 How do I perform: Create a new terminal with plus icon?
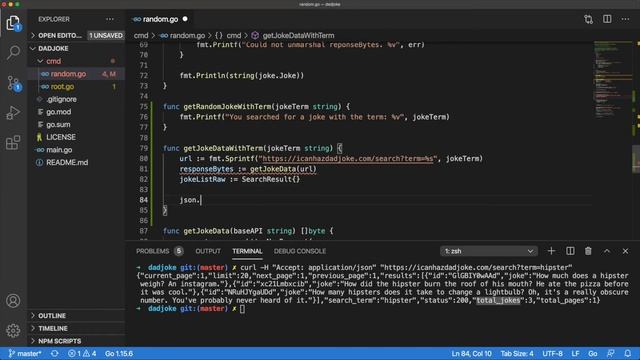tap(551, 251)
